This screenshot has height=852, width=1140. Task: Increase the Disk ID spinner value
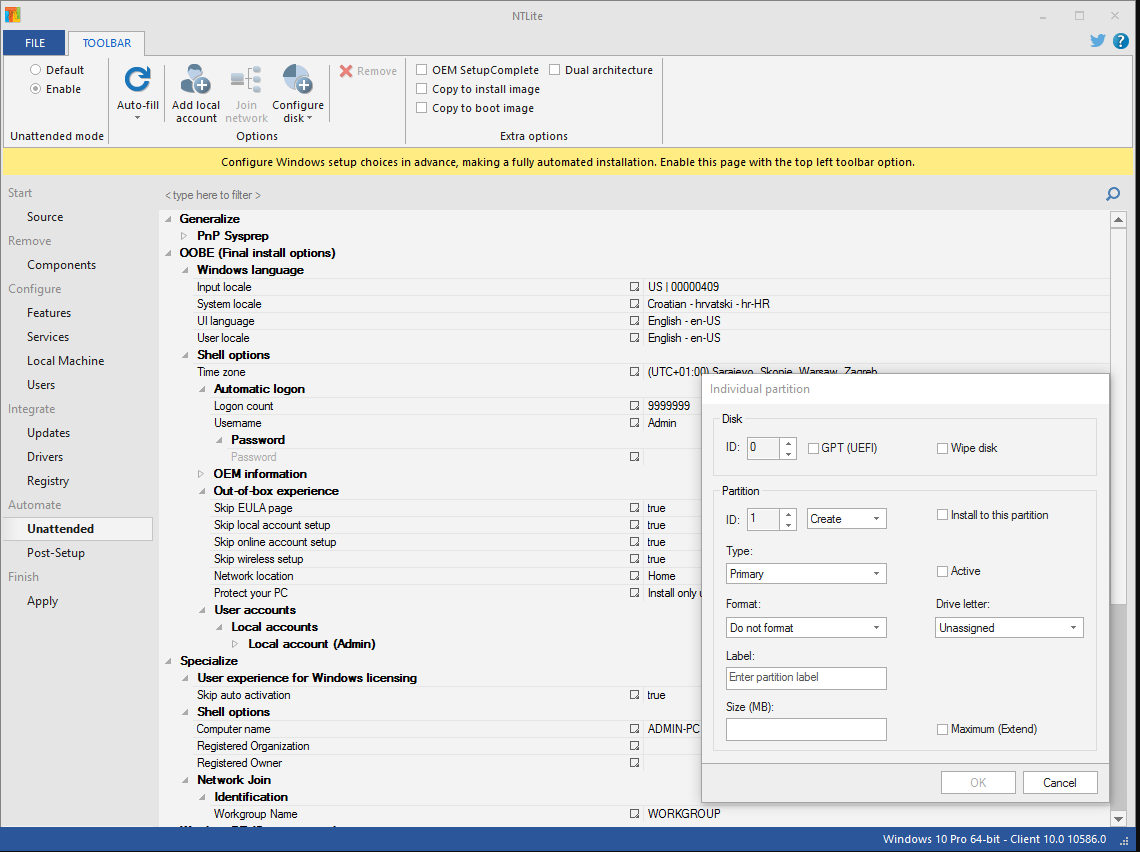click(788, 443)
